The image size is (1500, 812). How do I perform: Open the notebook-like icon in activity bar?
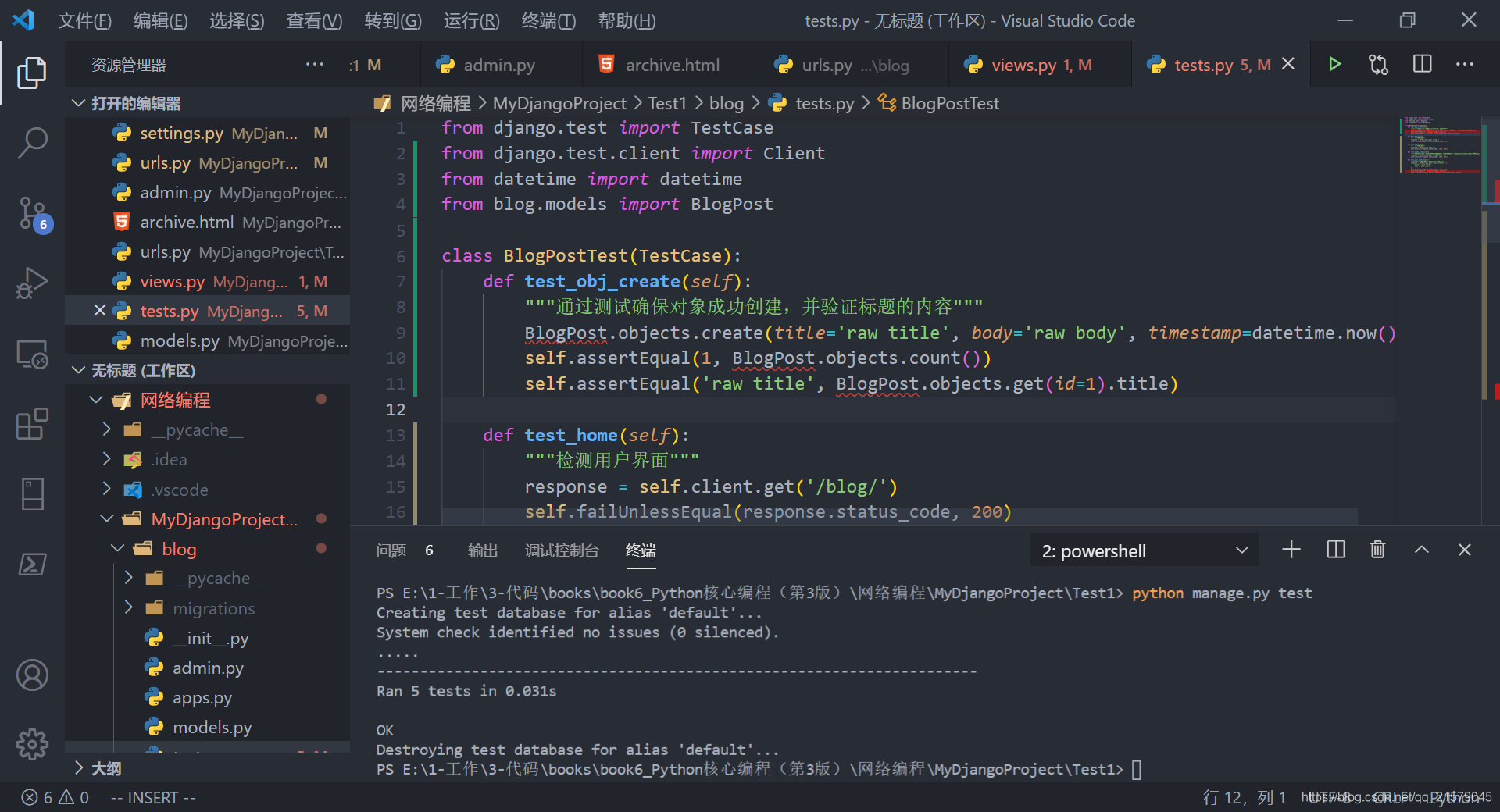point(32,494)
